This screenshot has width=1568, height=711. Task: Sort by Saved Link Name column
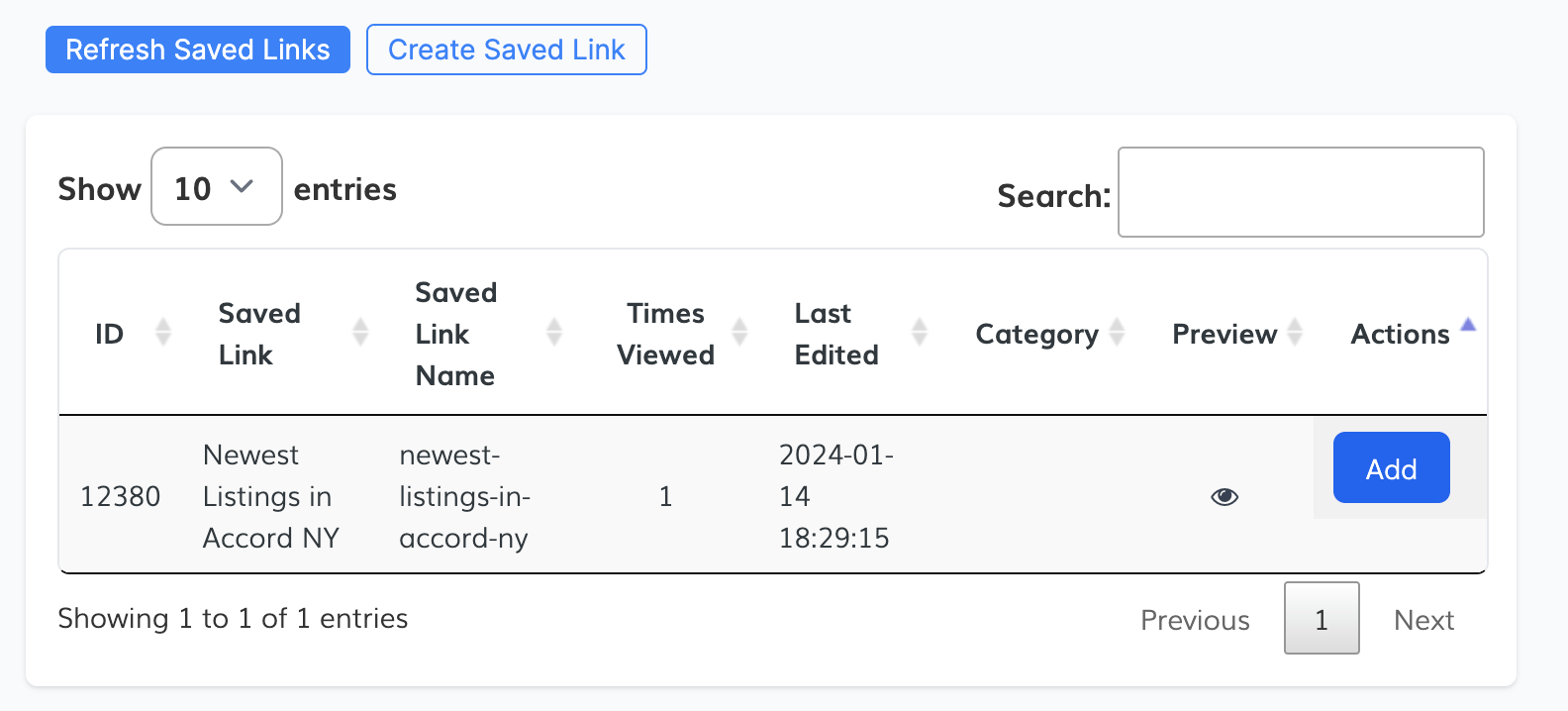554,333
